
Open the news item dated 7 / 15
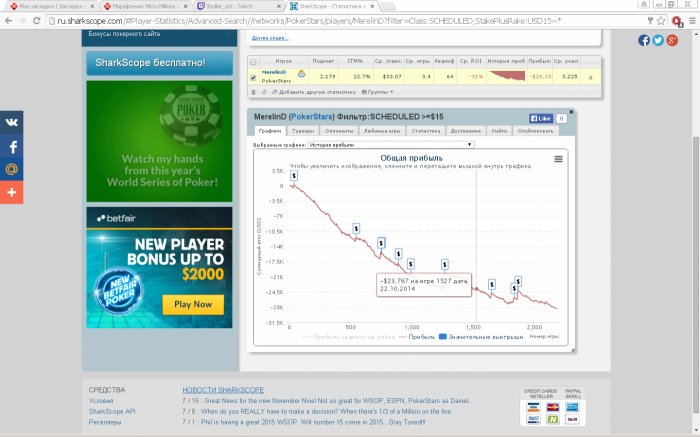point(327,400)
